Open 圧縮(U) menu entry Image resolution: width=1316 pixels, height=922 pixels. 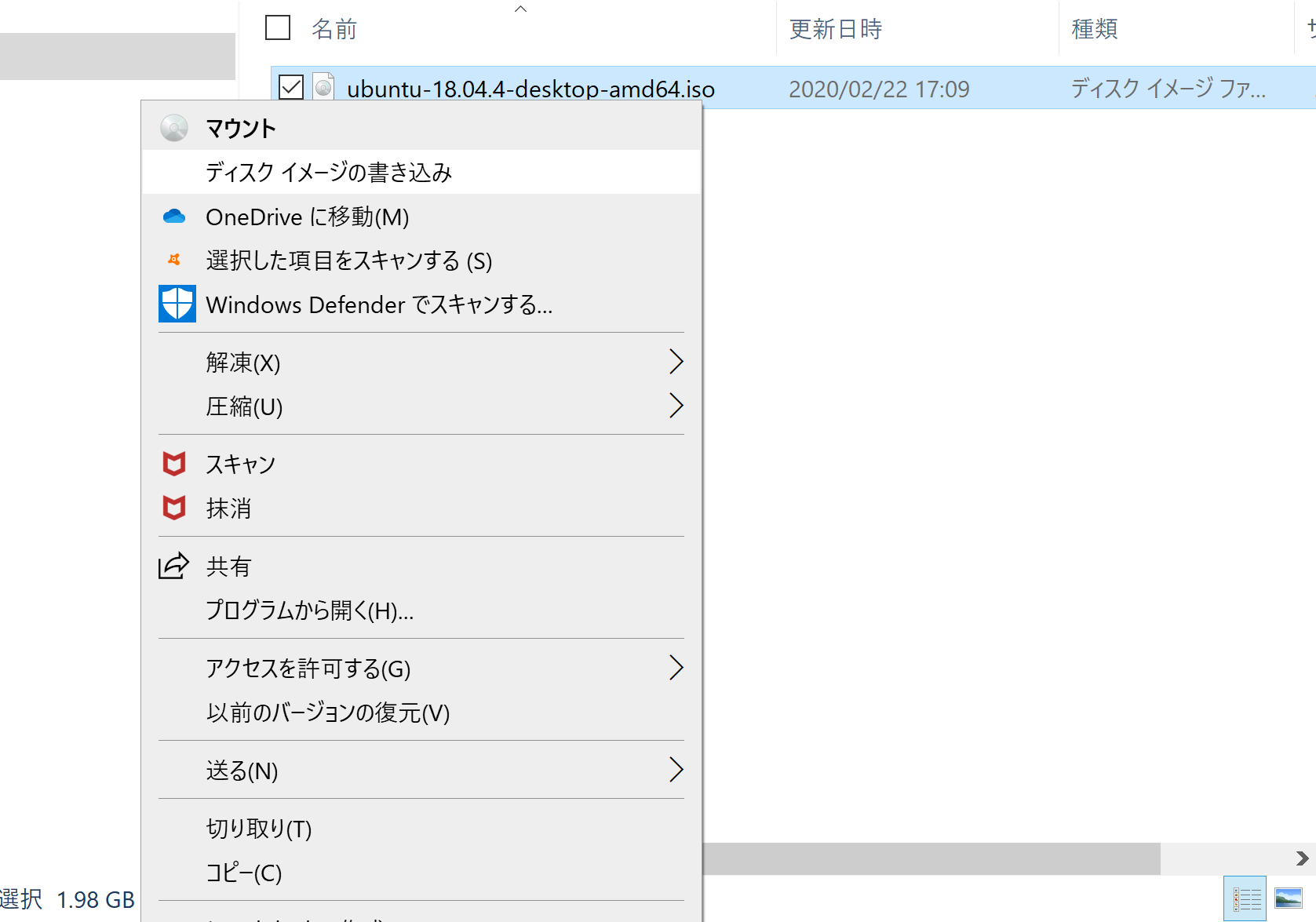coord(421,406)
